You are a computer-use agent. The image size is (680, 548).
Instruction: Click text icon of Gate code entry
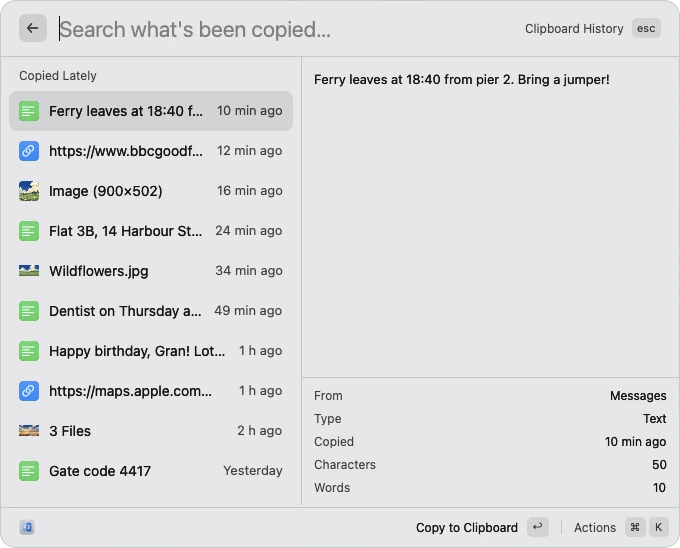[29, 471]
